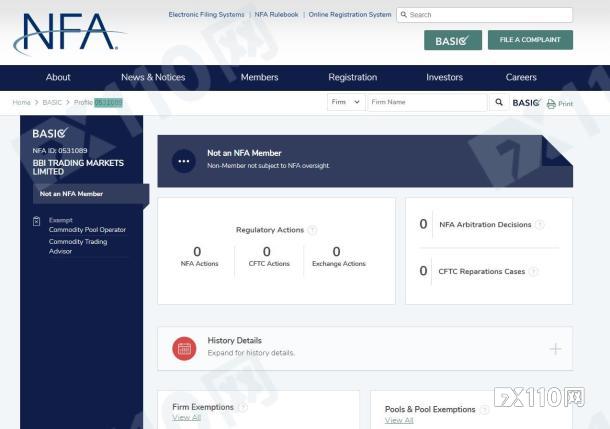The image size is (610, 429).
Task: Click the highlighted profile ID 0531089 in the breadcrumb
Action: pos(109,102)
